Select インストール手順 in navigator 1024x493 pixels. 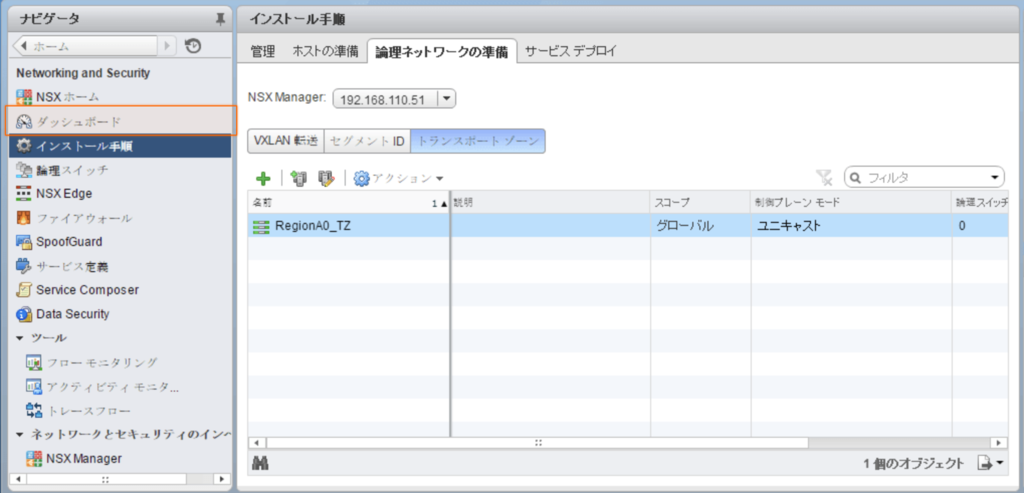[x=120, y=146]
